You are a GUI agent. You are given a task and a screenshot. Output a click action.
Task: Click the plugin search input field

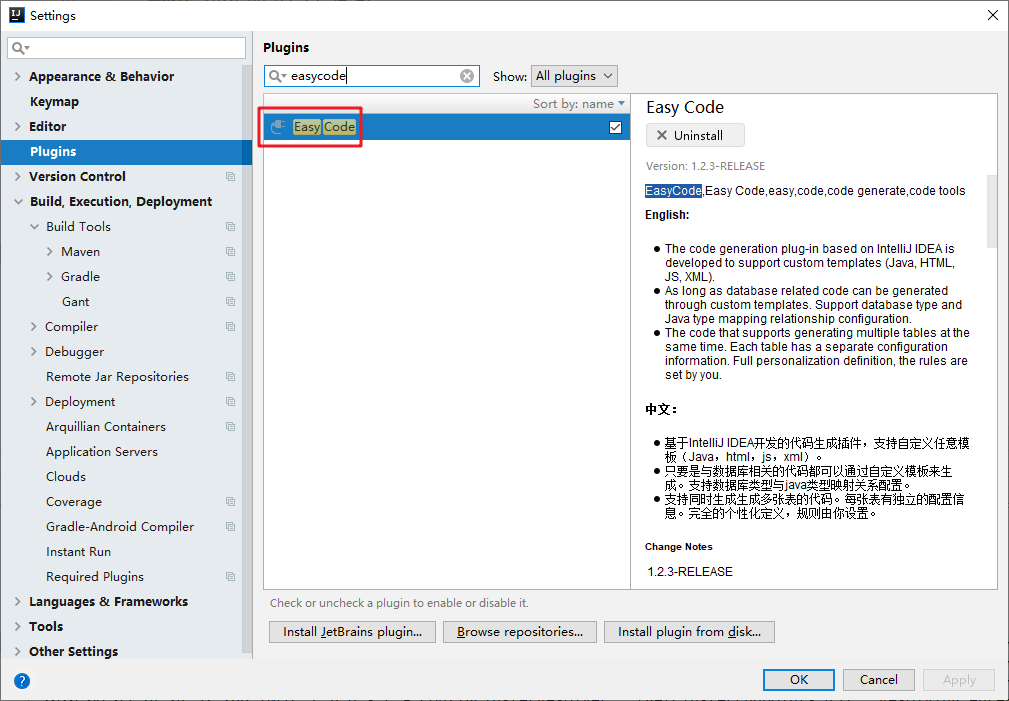tap(372, 76)
